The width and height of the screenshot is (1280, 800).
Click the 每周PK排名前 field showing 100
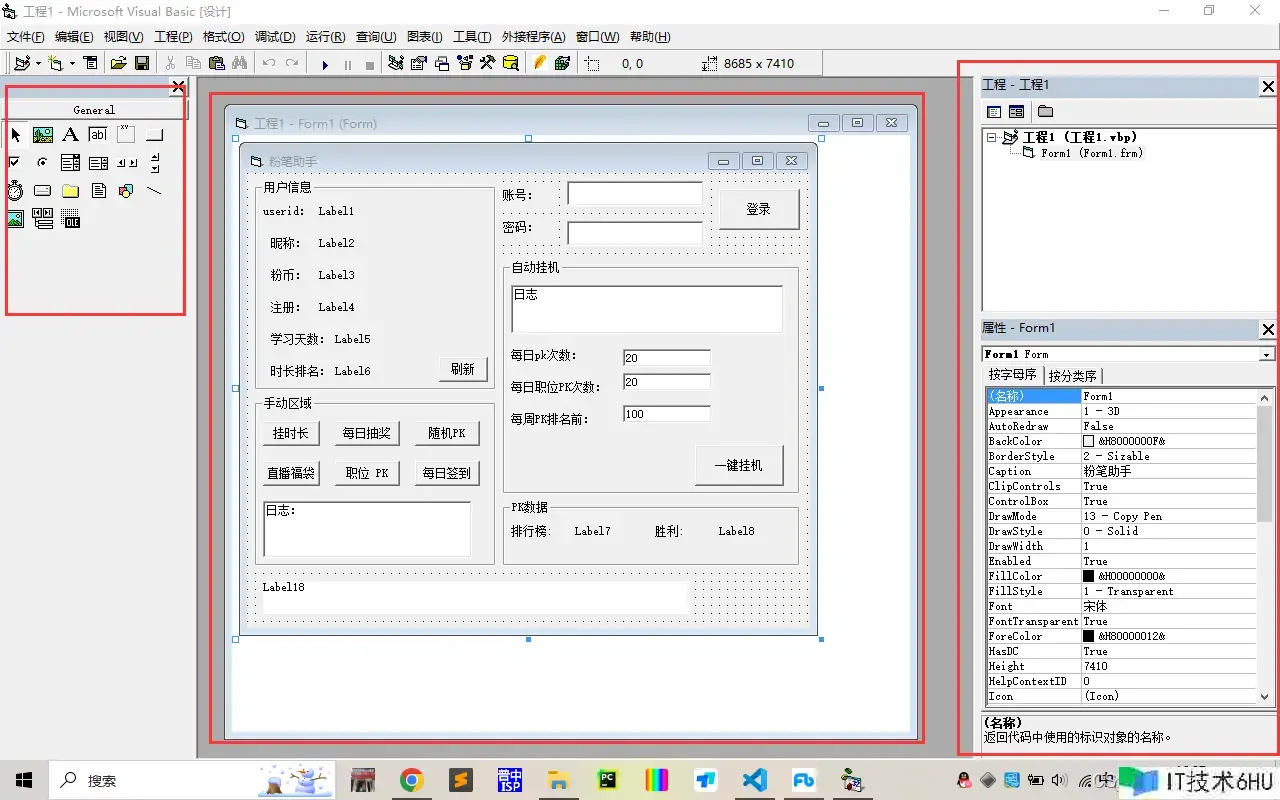(x=667, y=413)
